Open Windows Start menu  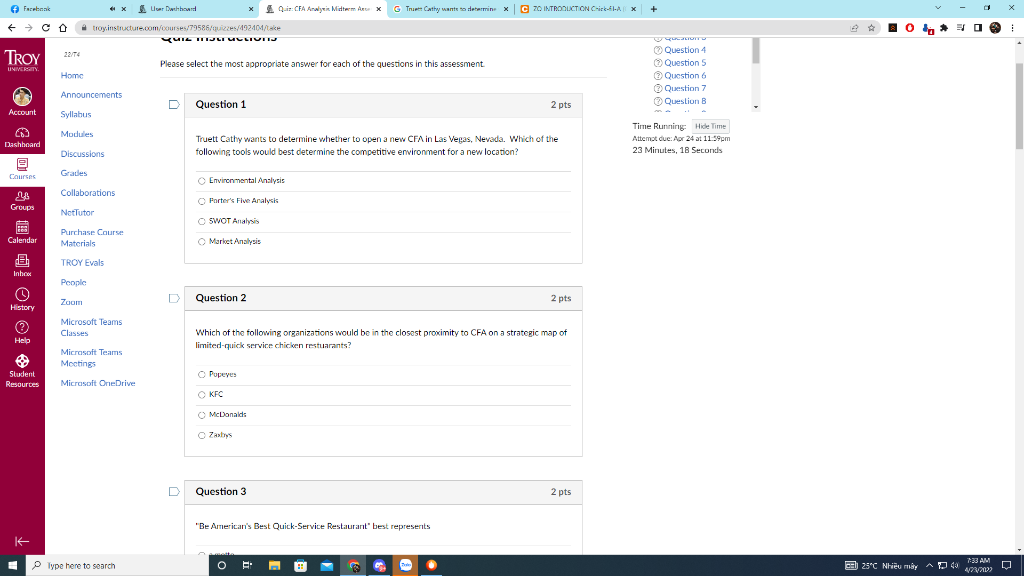[12, 566]
